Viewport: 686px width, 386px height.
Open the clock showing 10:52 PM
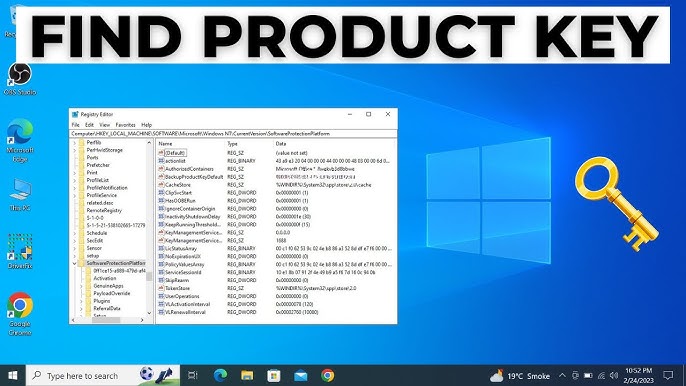click(638, 375)
